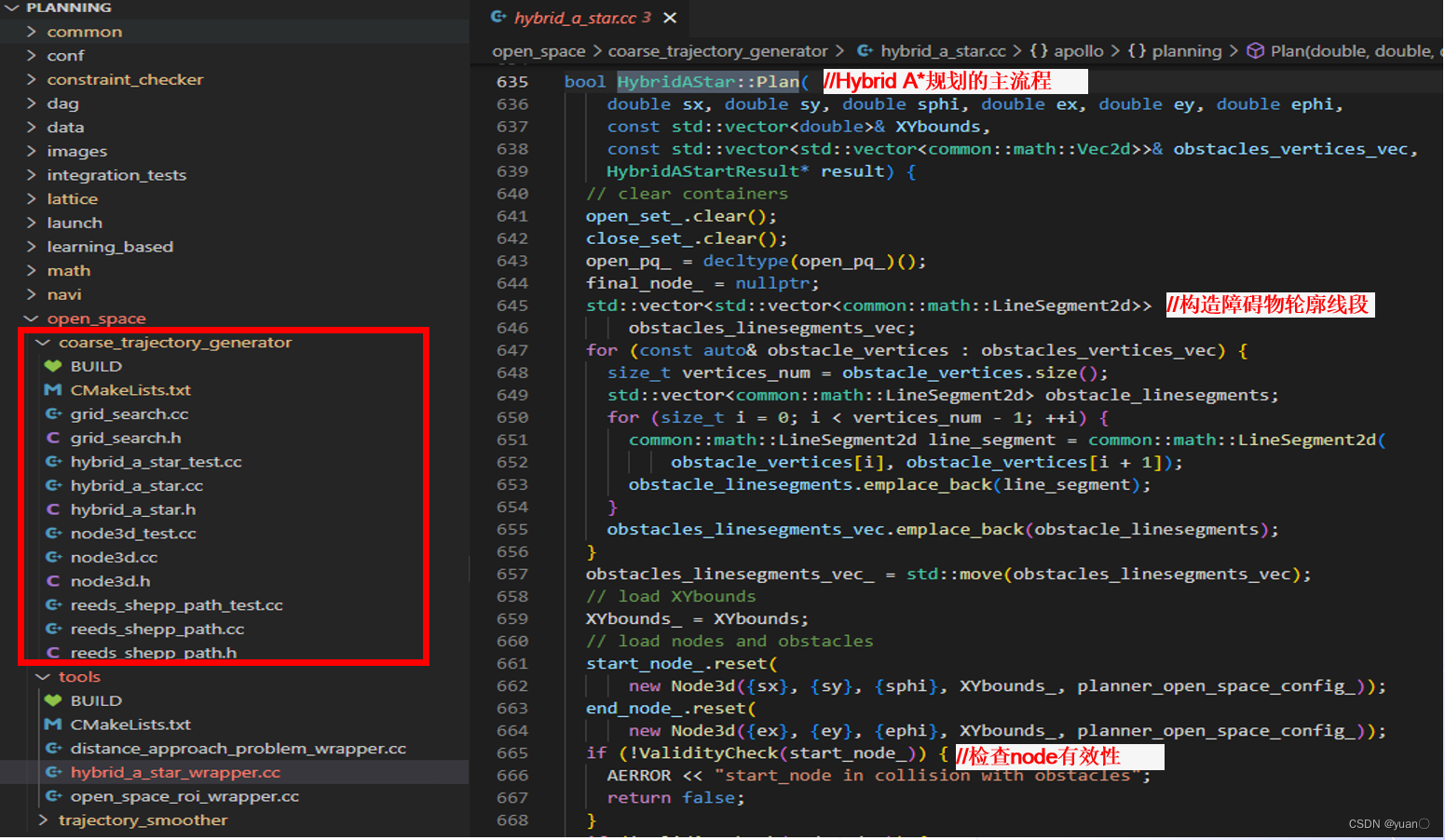Click the icon beside reeds_shepp_path_test.cc
This screenshot has width=1445, height=840.
point(53,605)
